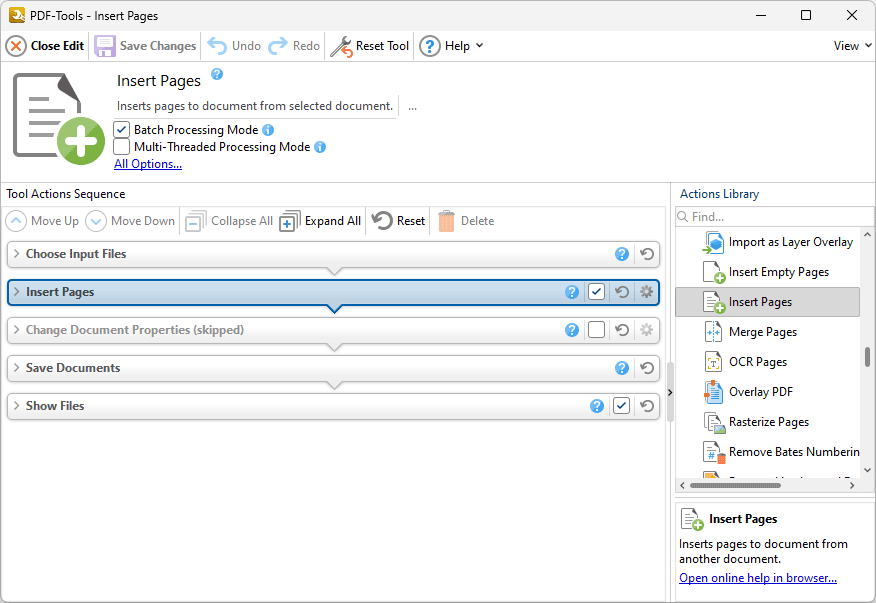The height and width of the screenshot is (603, 876).
Task: Uncheck the Show Files step checkbox
Action: pos(622,406)
